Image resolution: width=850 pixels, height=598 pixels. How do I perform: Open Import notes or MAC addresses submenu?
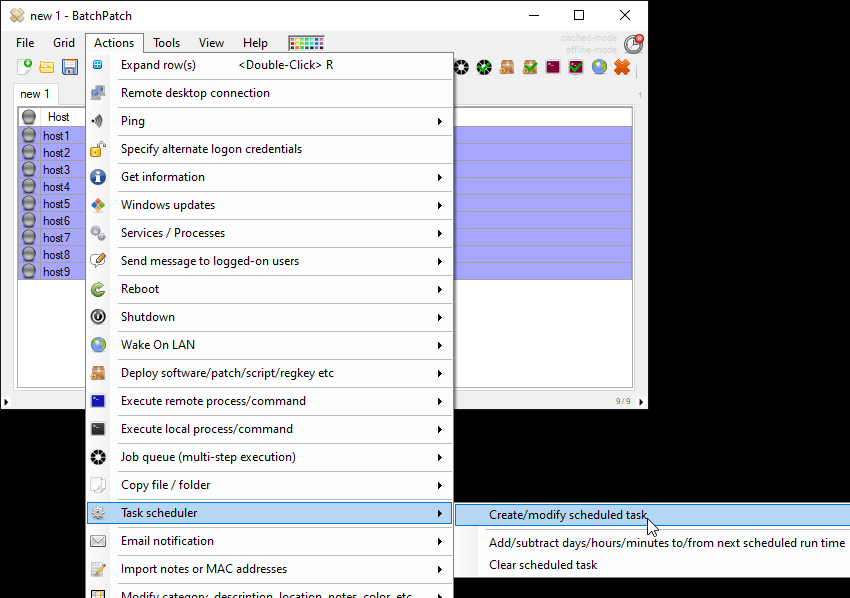tap(269, 569)
